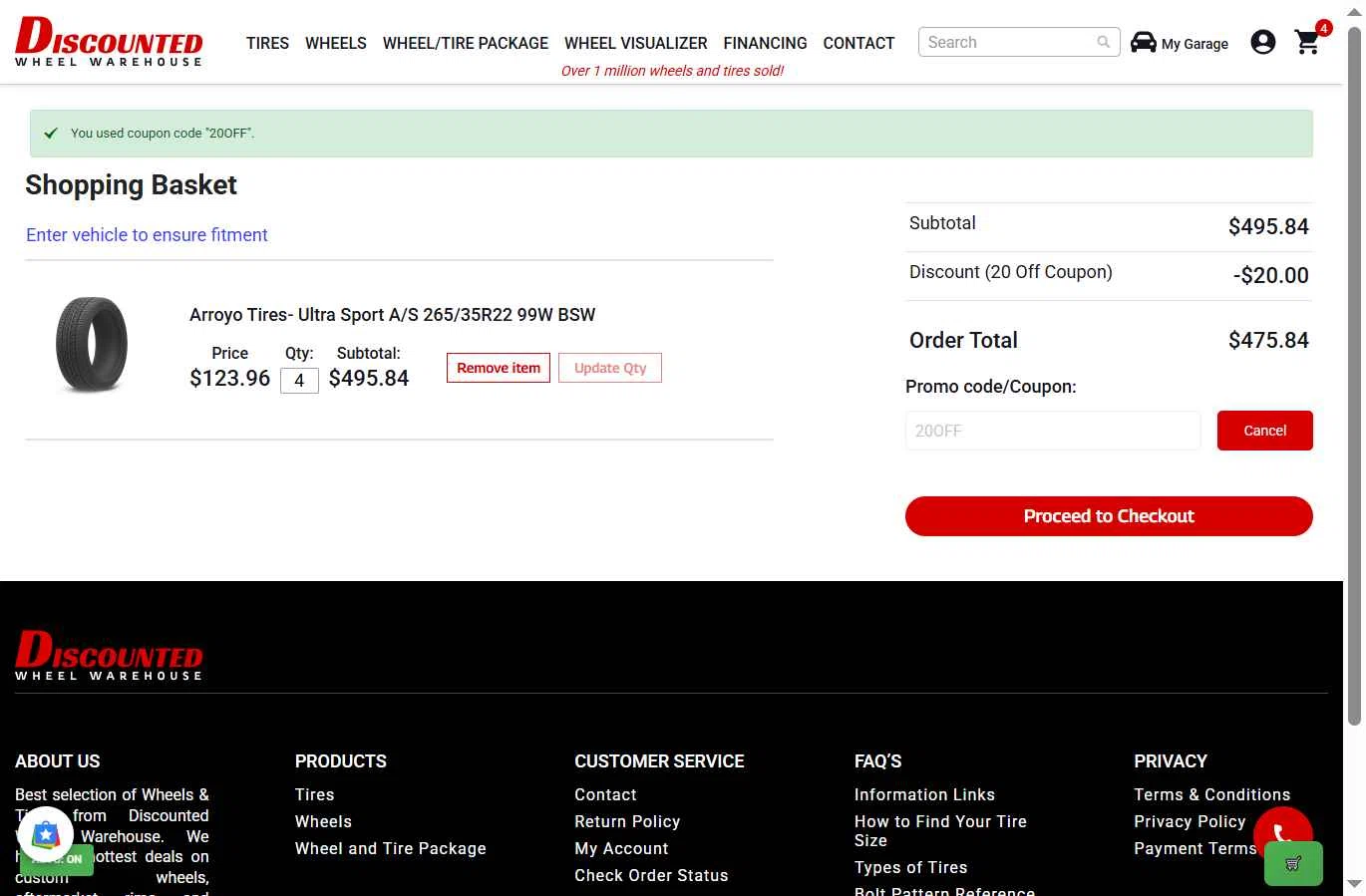Open the Information Links footer link
Image resolution: width=1366 pixels, height=896 pixels.
(924, 794)
